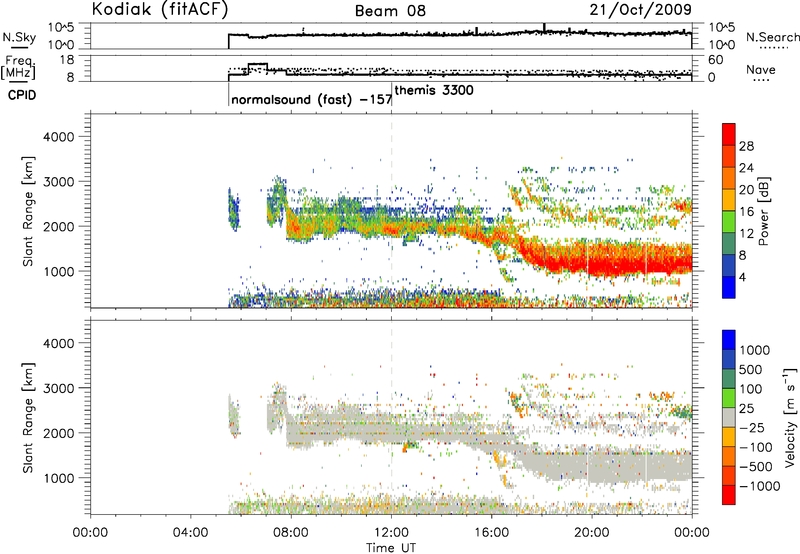800x554 pixels.
Task: Click the '-1000' tick on the velocity colorbar
Action: [x=759, y=486]
